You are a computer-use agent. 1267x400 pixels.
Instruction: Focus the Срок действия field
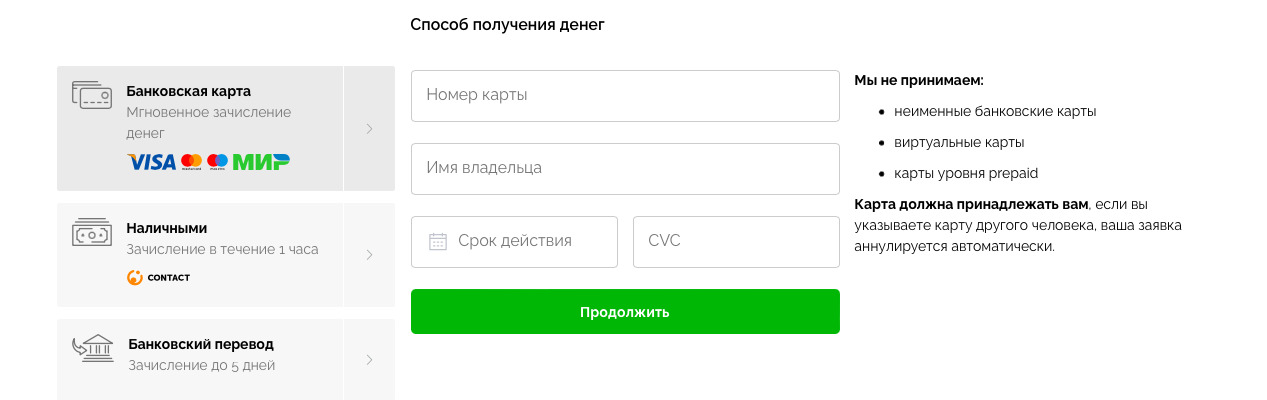click(x=514, y=241)
